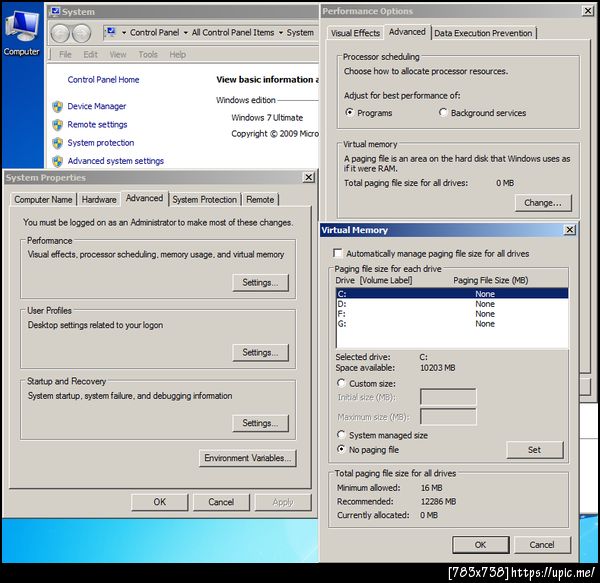Image resolution: width=600 pixels, height=583 pixels.
Task: Open the Tools menu in System window
Action: pos(148,54)
